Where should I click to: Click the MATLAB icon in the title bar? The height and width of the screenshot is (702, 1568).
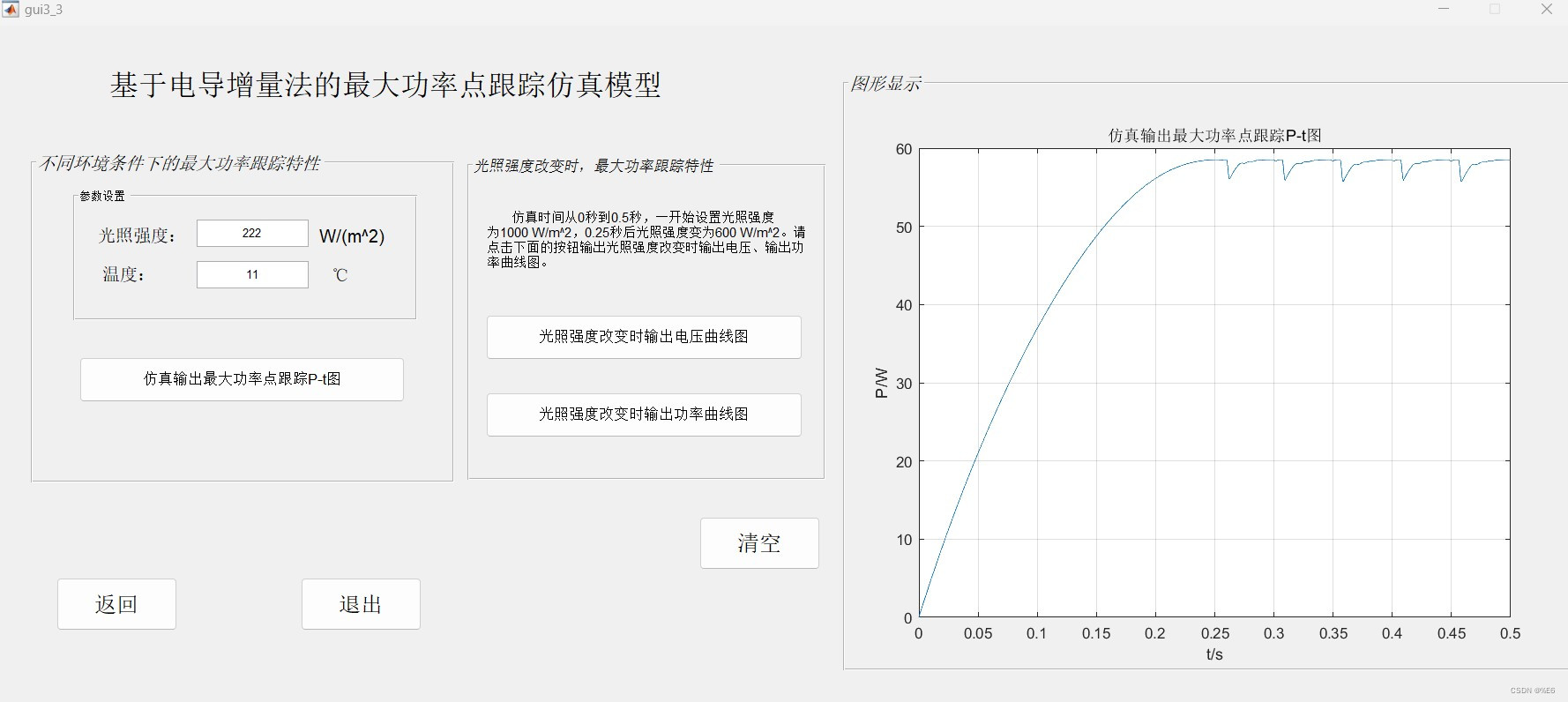point(11,10)
